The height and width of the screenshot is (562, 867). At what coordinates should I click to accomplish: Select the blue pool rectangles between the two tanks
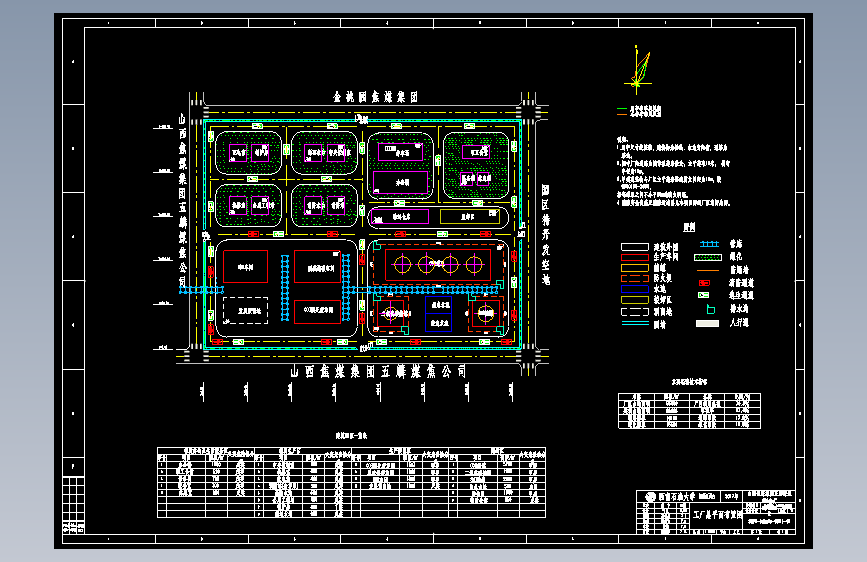point(438,314)
